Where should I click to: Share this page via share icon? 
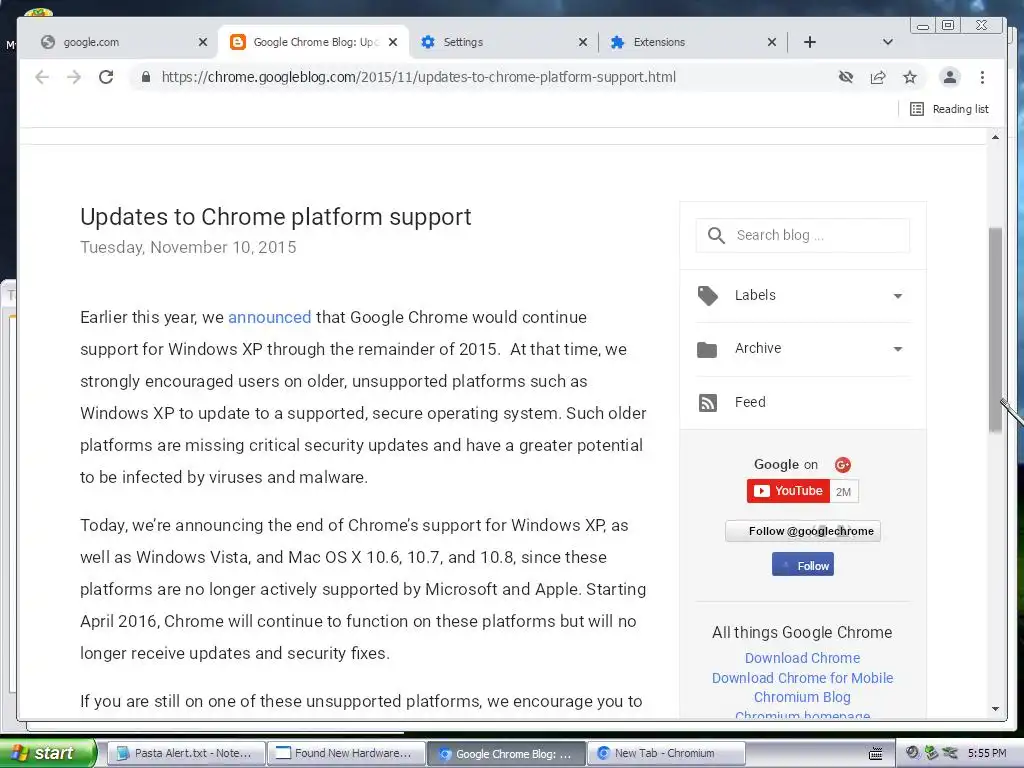[x=878, y=77]
